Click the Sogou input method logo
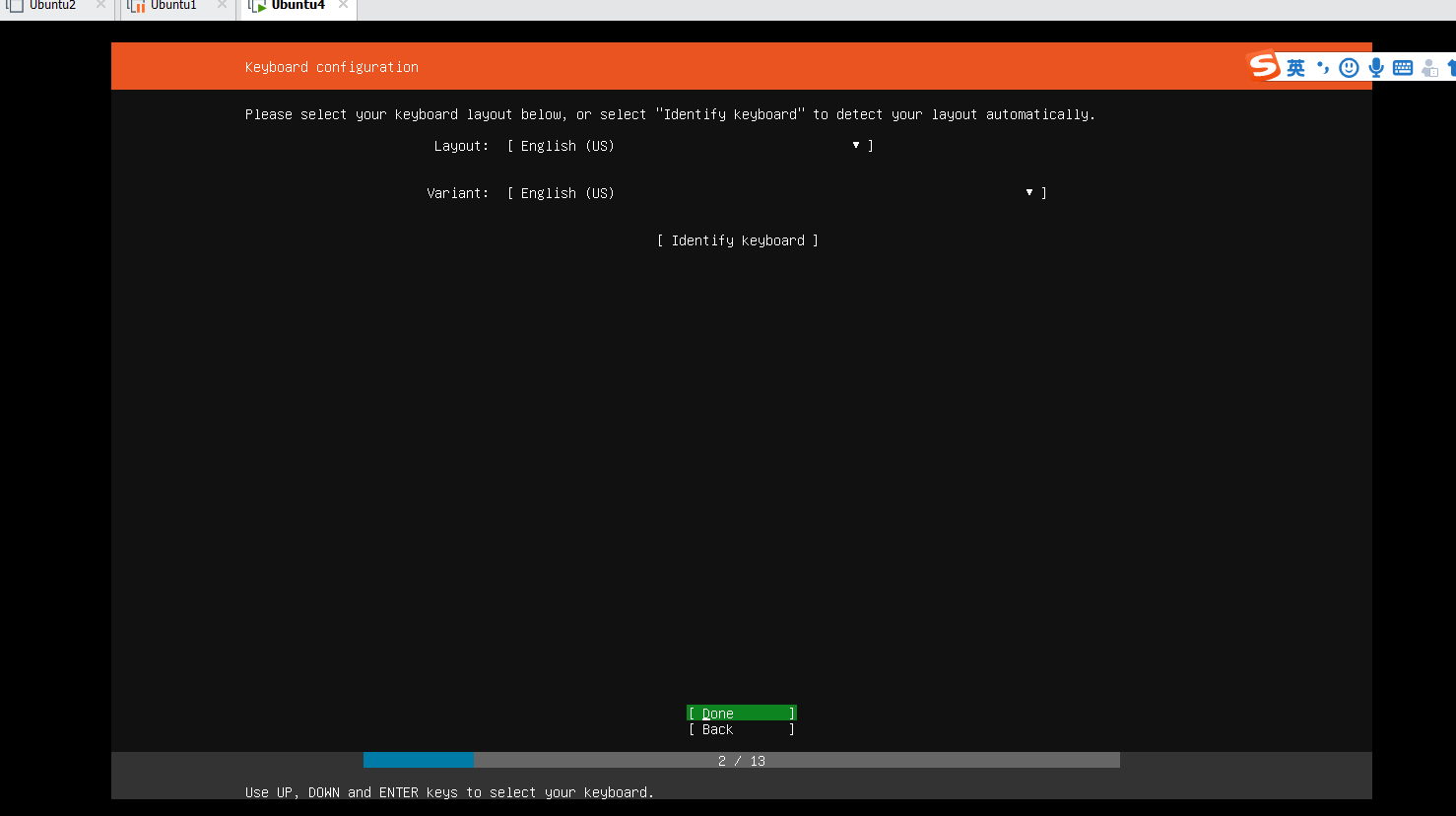This screenshot has width=1456, height=816. tap(1264, 66)
